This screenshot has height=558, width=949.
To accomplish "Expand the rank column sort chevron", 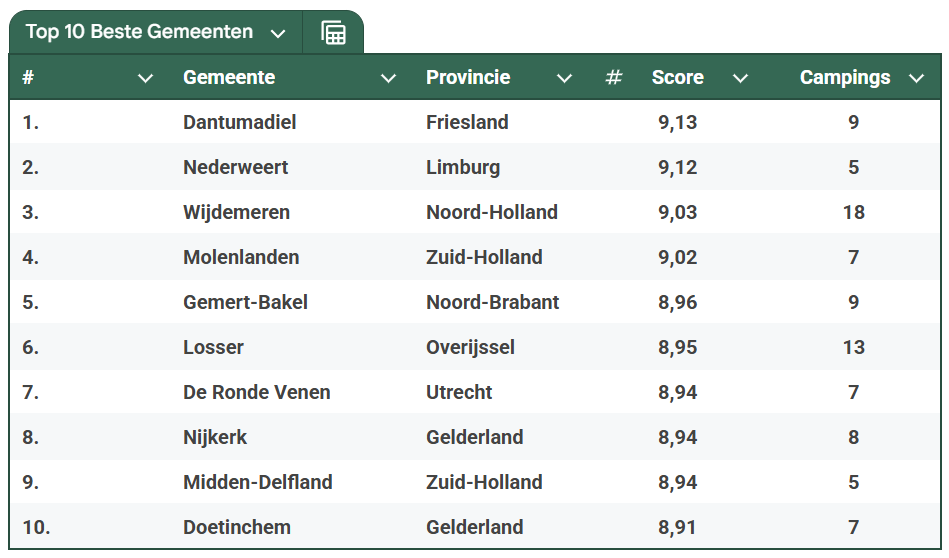I will tap(145, 78).
